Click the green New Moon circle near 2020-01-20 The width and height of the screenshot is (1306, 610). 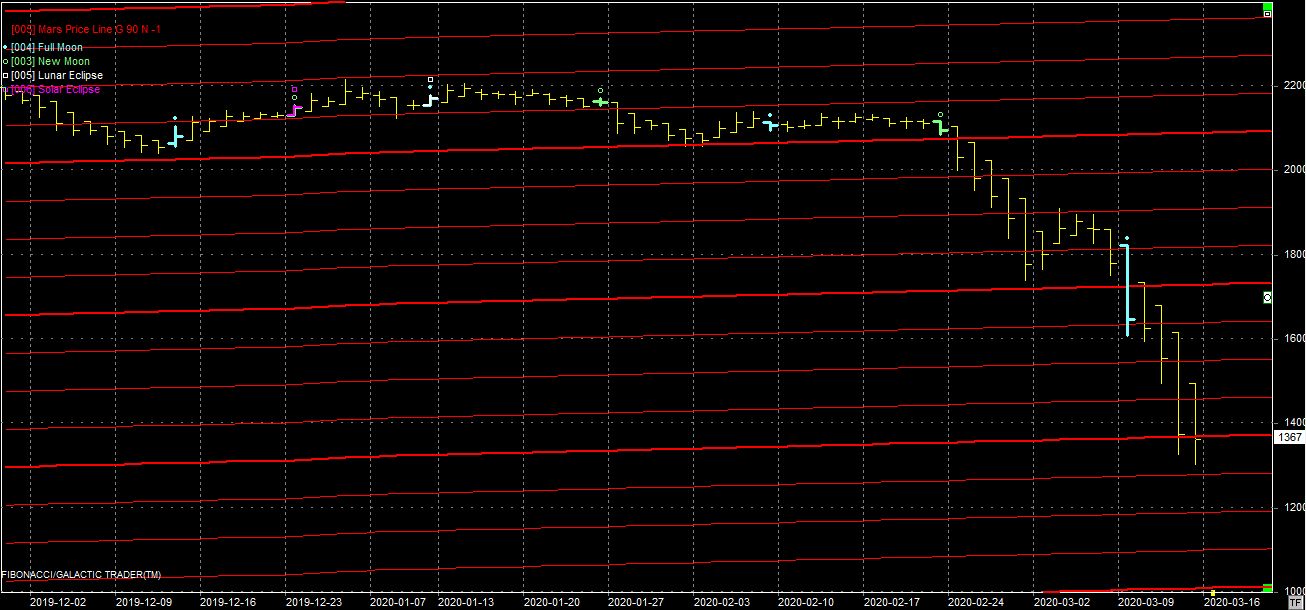[600, 90]
